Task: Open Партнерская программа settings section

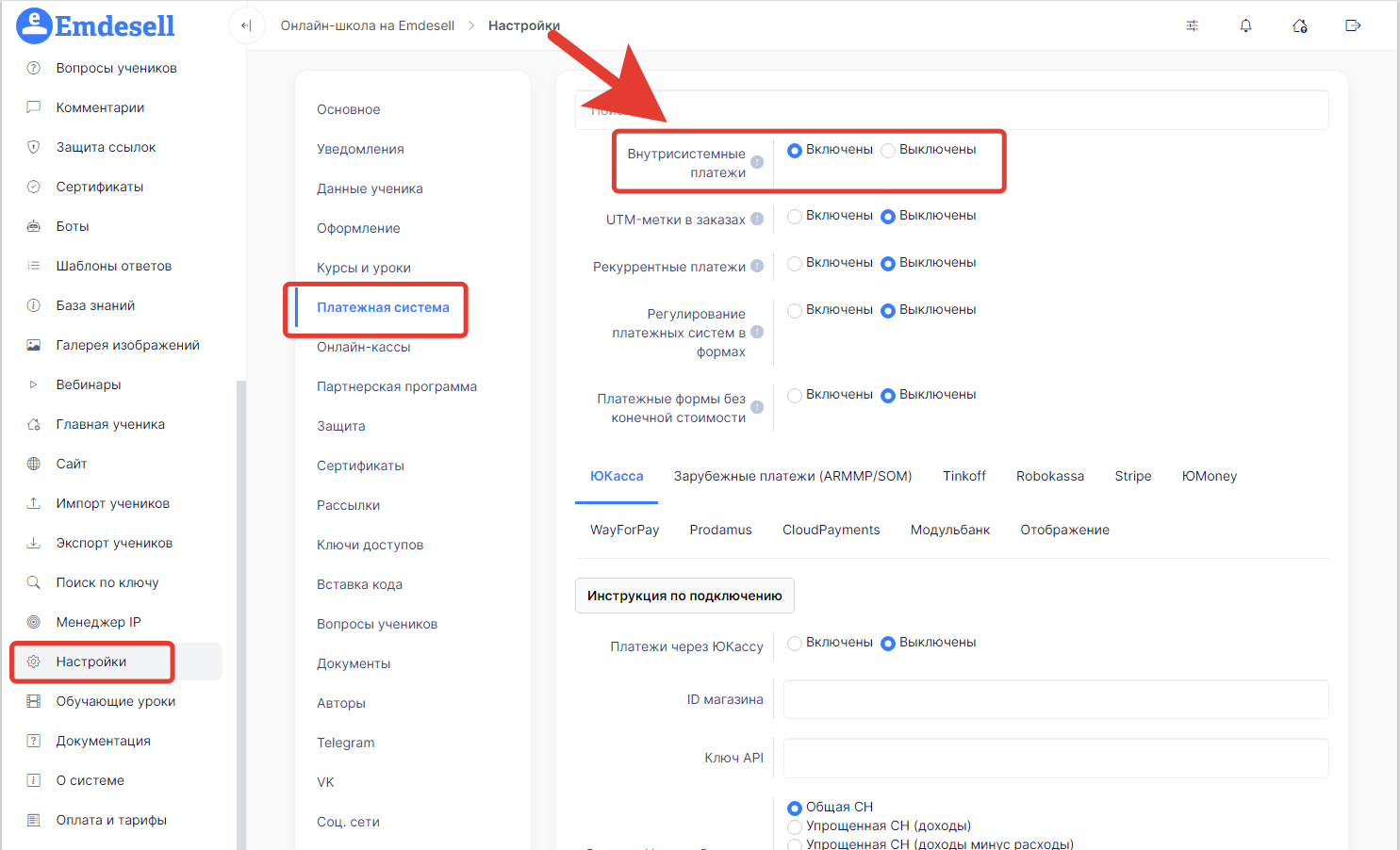Action: 397,386
